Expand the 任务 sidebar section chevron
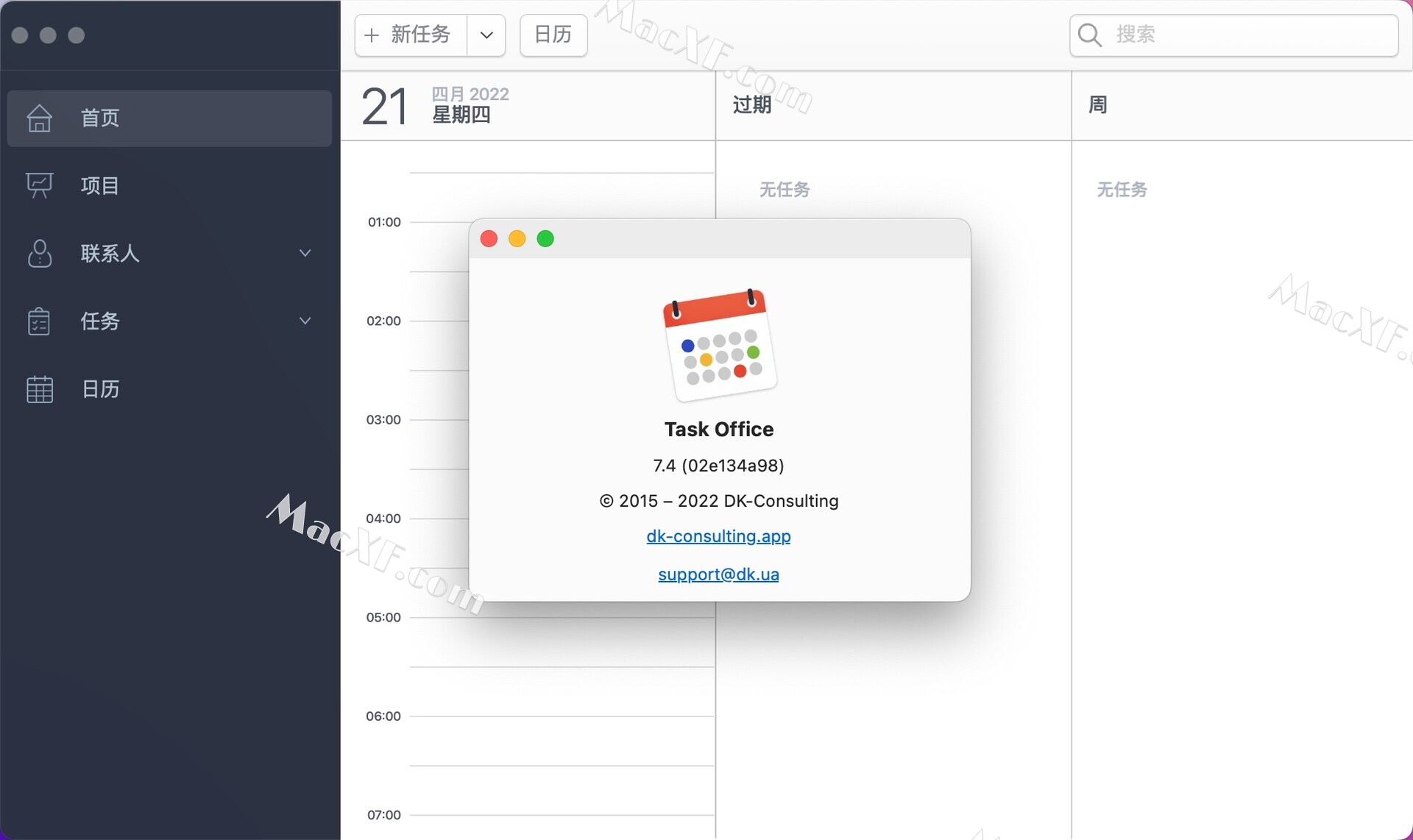Screen dimensions: 1413x840 click(x=305, y=321)
